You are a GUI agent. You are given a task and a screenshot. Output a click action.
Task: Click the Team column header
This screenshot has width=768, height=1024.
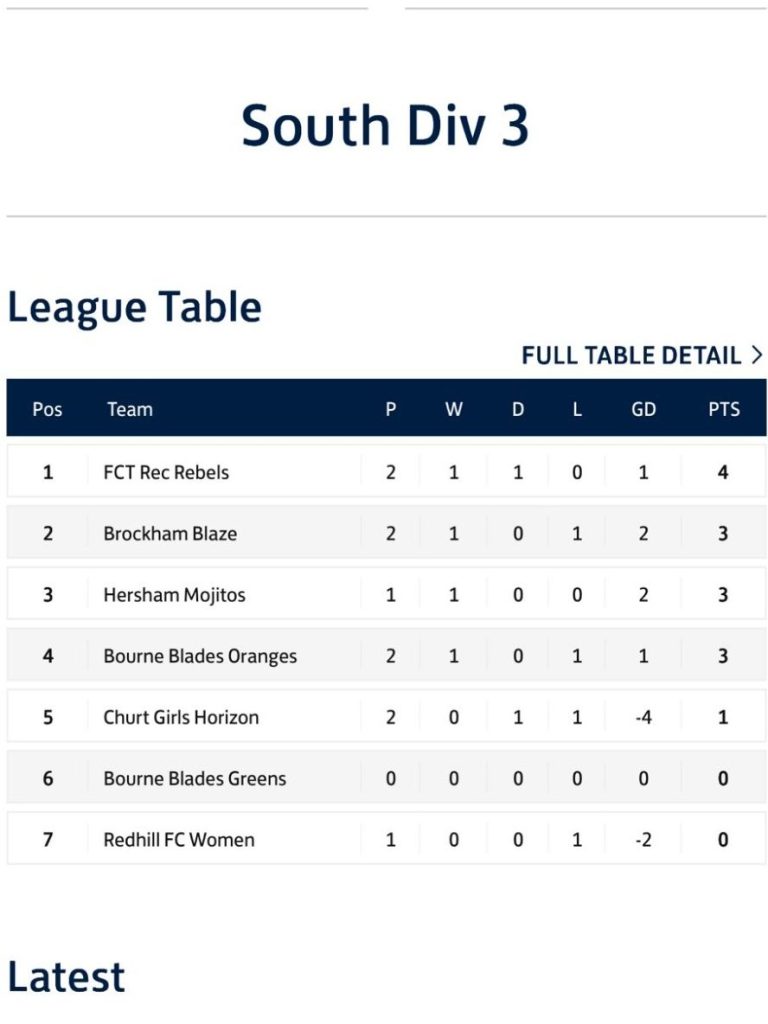pos(130,409)
